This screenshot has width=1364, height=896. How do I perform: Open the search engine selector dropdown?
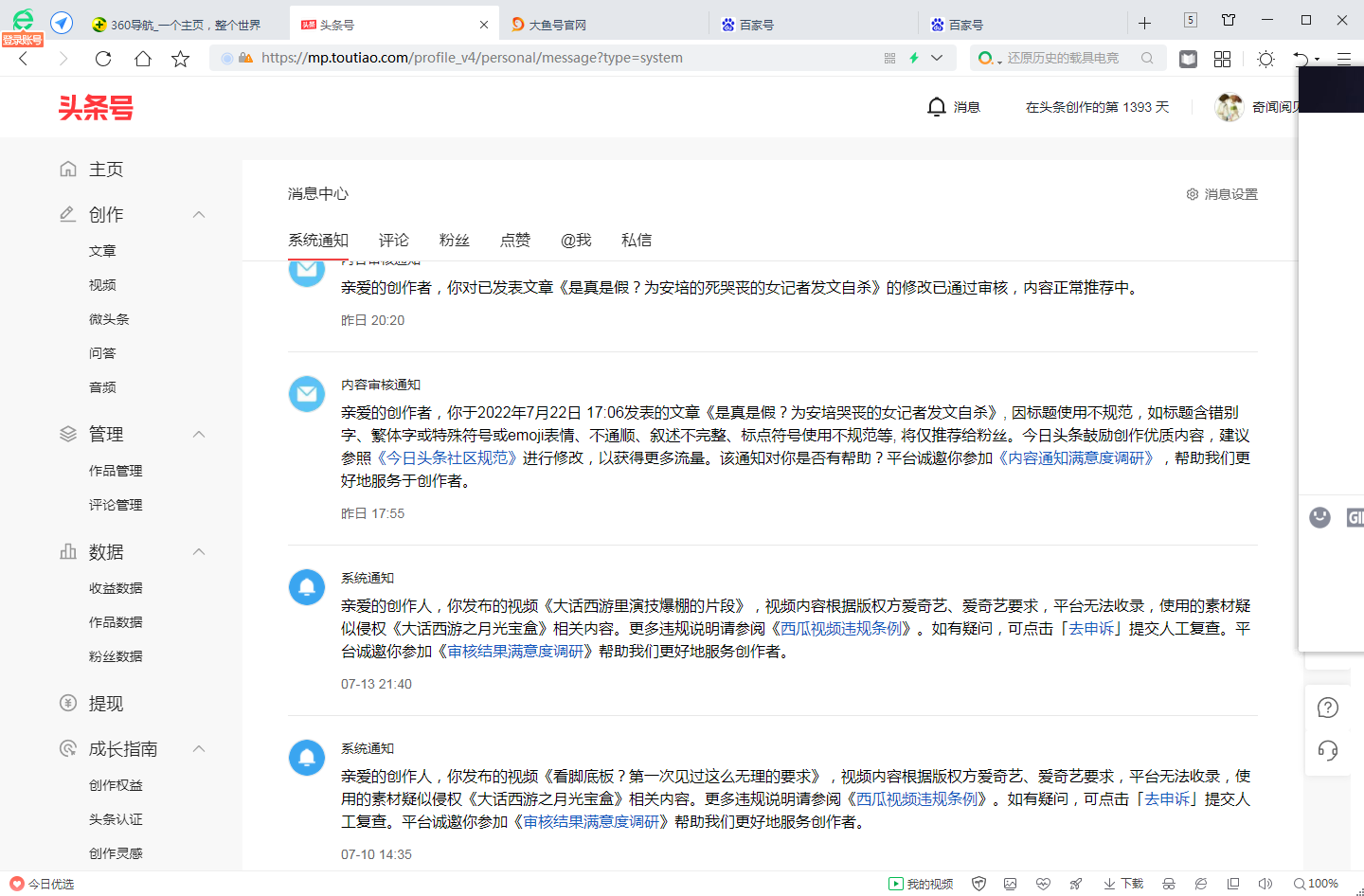click(990, 59)
